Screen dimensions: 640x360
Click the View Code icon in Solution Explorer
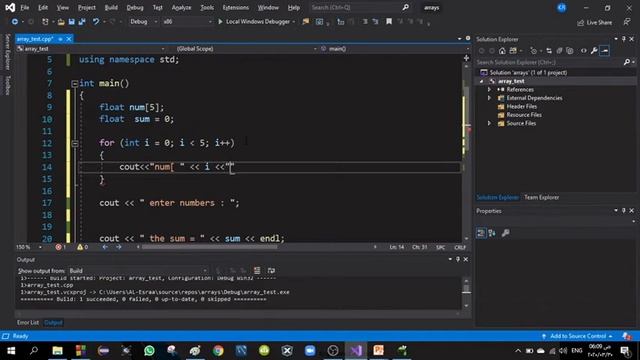pos(584,51)
